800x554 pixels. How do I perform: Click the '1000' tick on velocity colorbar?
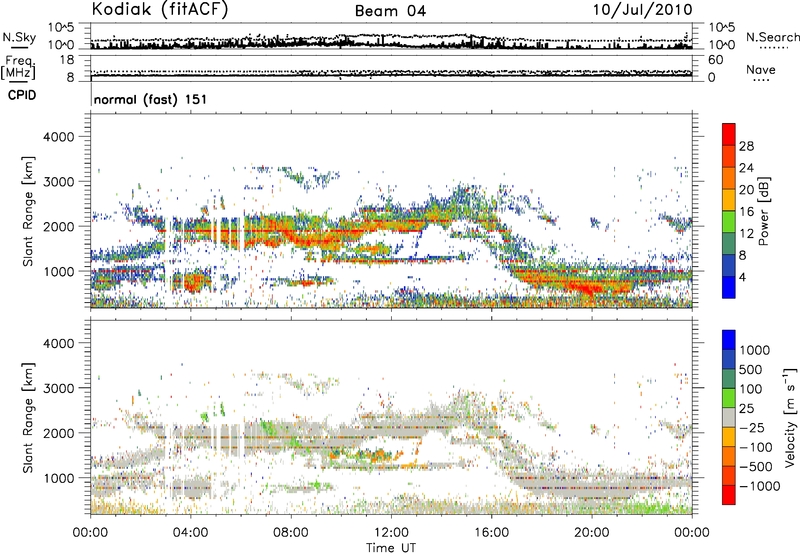pos(755,350)
